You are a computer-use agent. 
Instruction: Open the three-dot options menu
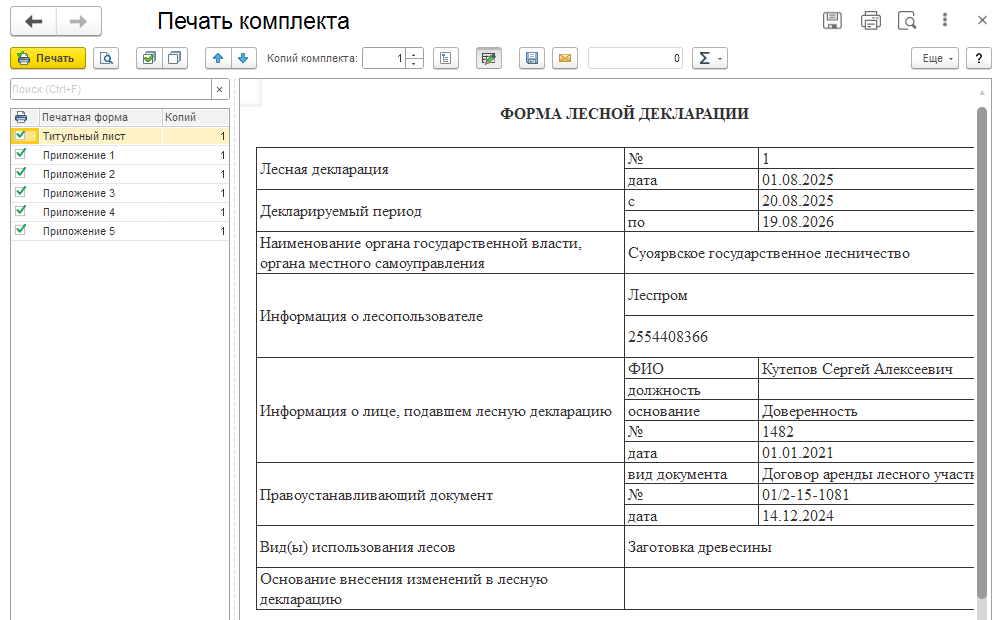944,20
